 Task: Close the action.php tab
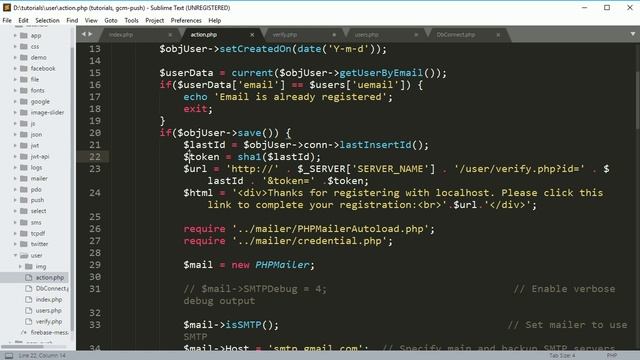pos(252,35)
